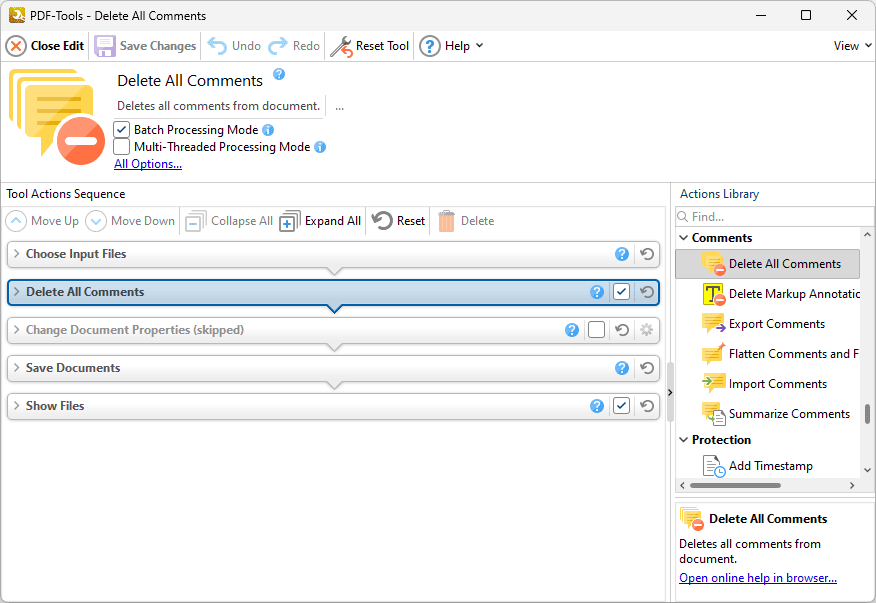Click the Close Edit icon
The image size is (876, 603).
click(x=16, y=46)
